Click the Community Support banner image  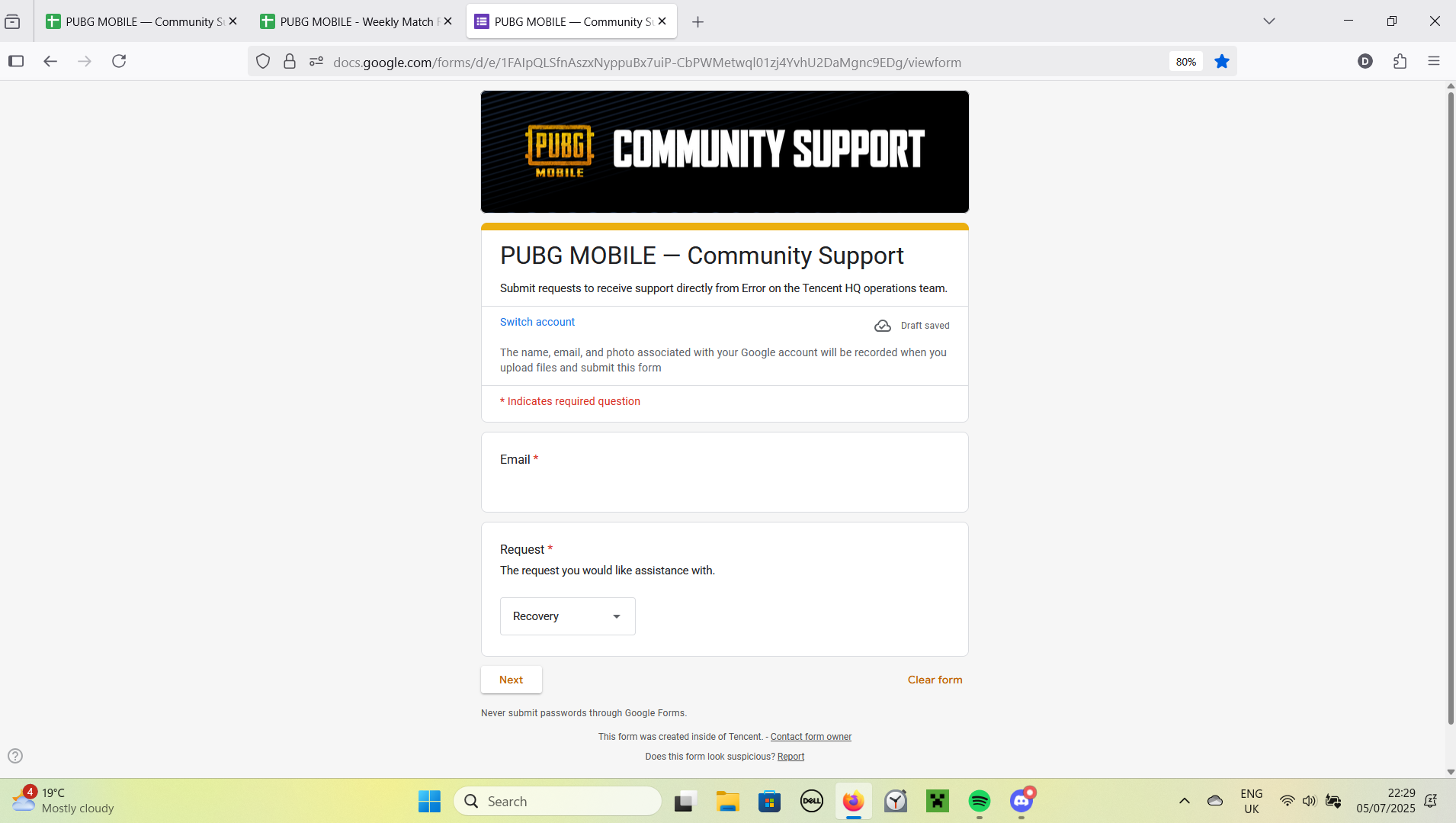tap(725, 152)
